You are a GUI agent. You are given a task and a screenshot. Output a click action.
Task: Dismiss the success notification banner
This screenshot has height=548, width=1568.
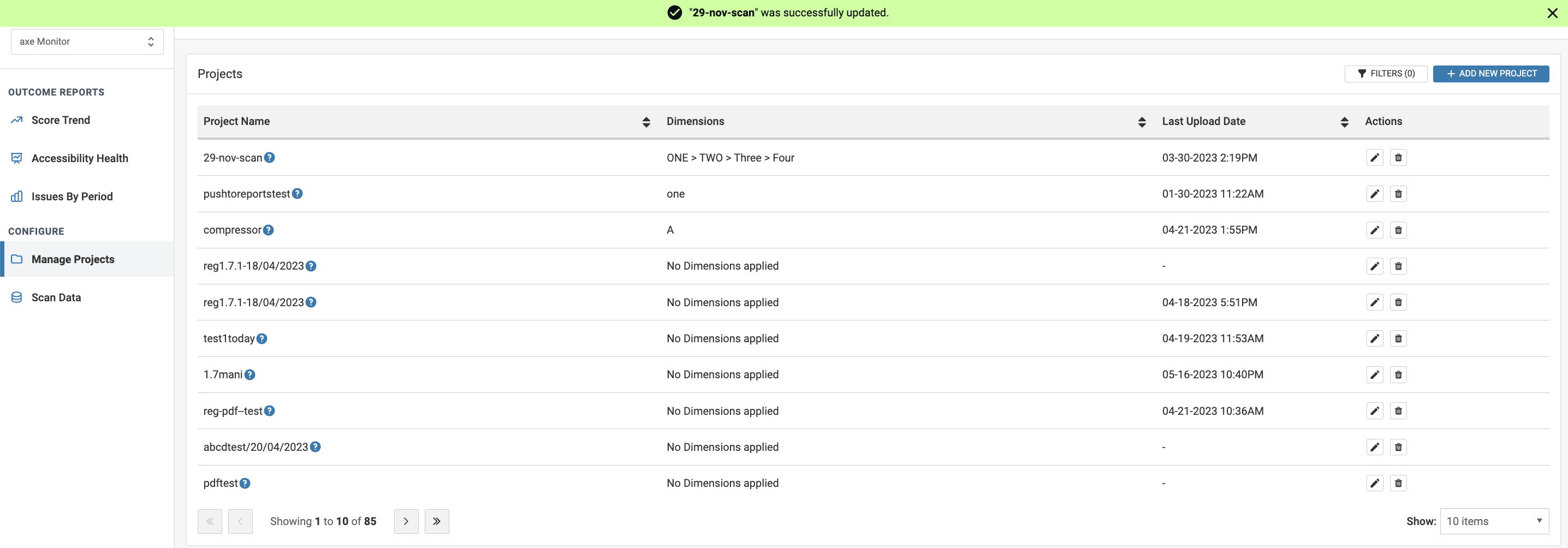1552,14
